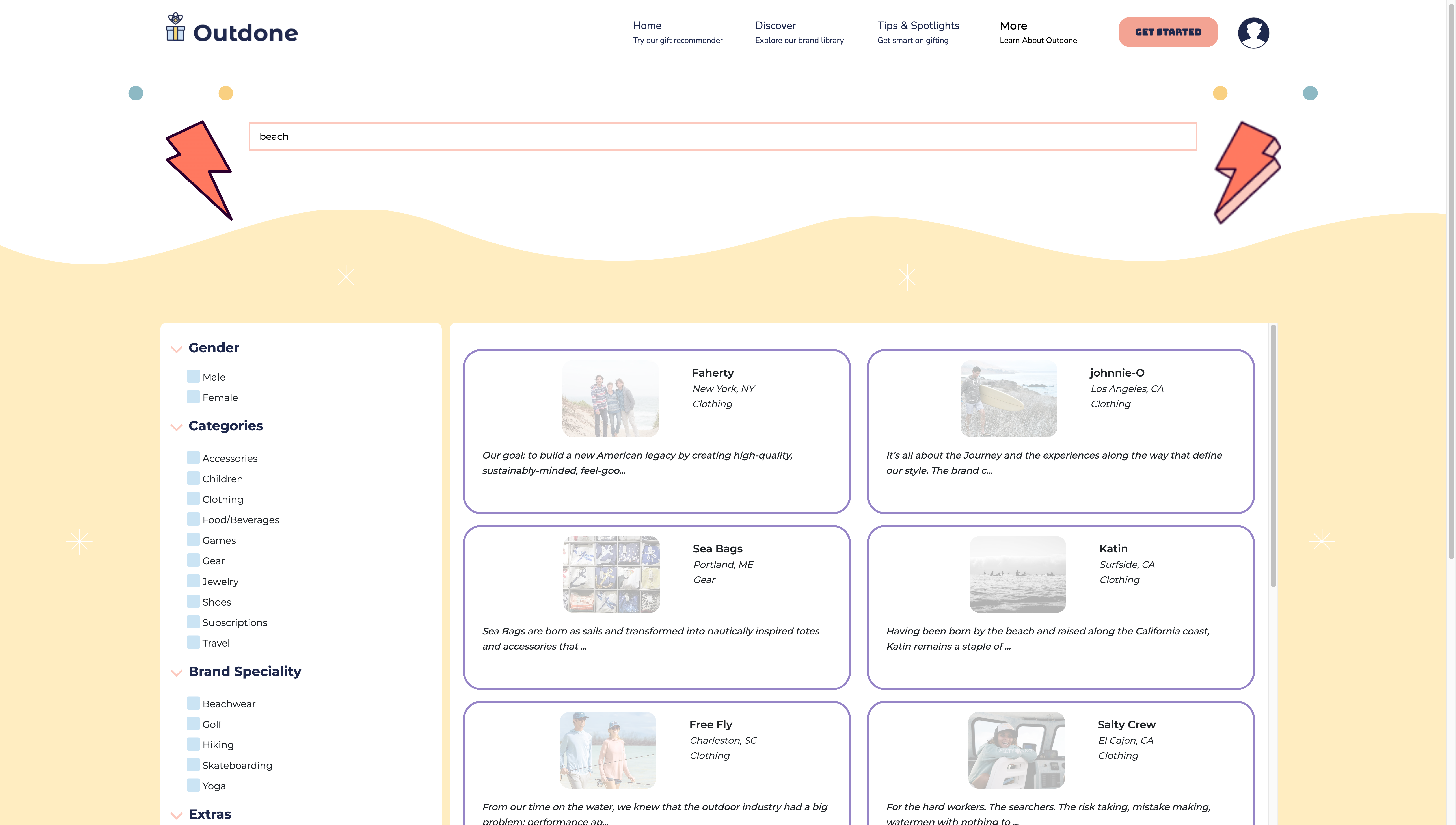The width and height of the screenshot is (1456, 825).
Task: Enable the Clothing category filter
Action: point(193,499)
